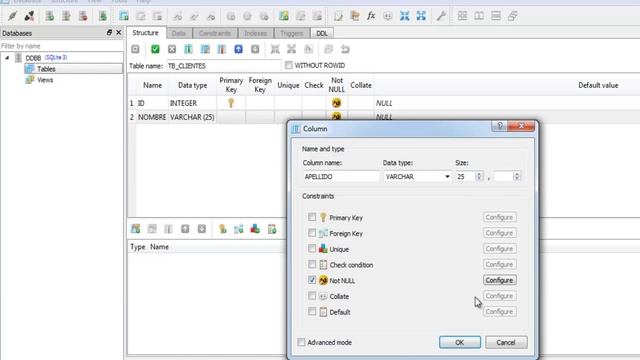The image size is (640, 360).
Task: Switch to the Data tab
Action: pos(178,33)
